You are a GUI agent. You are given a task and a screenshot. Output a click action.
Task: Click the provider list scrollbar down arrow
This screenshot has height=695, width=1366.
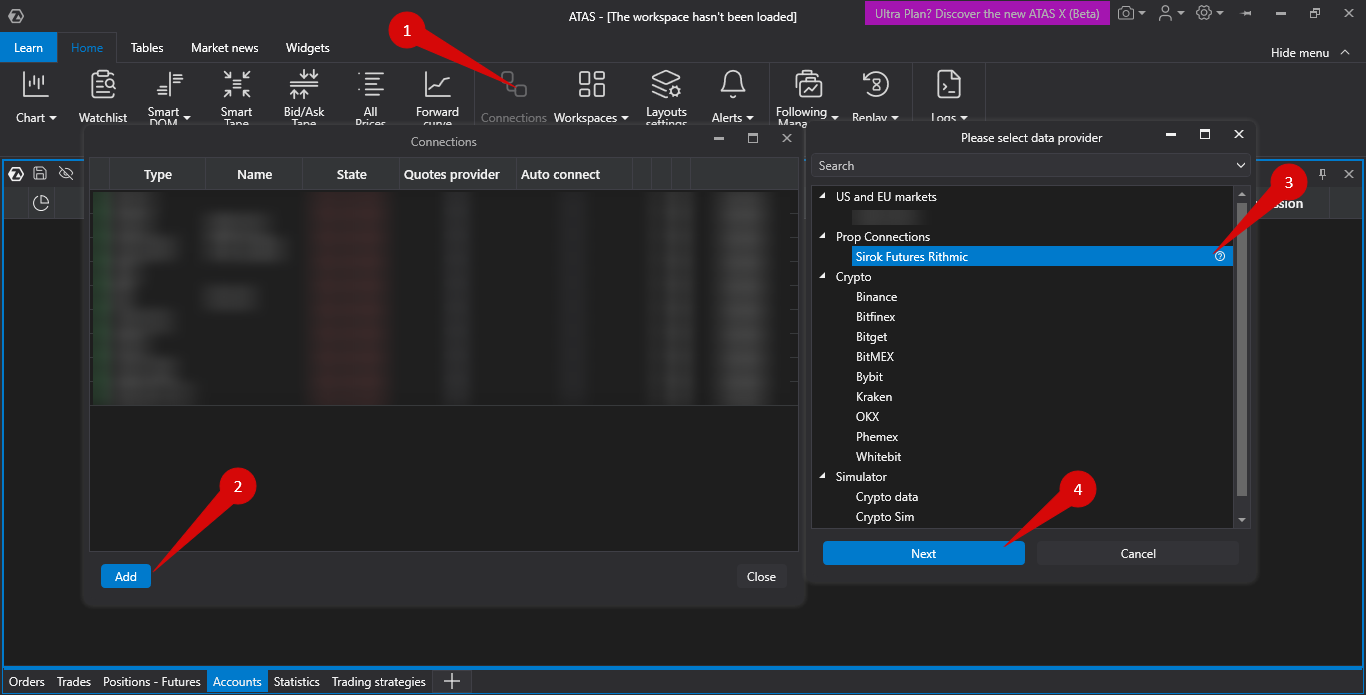[x=1242, y=520]
